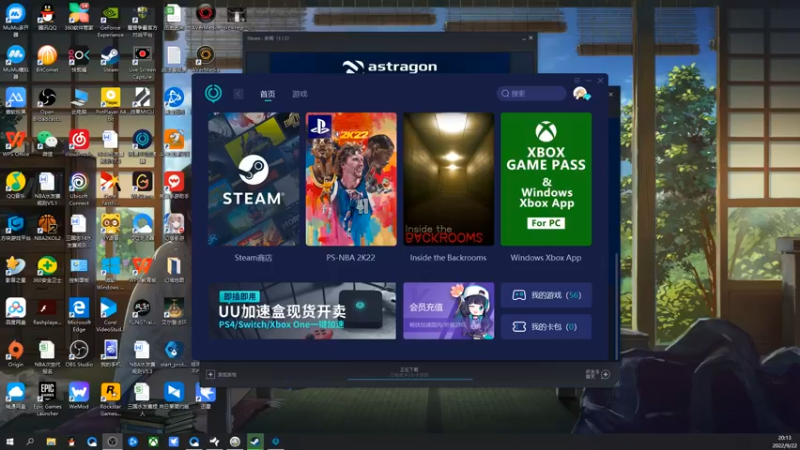
Task: Launch the Steam desktop shortcut
Action: (x=110, y=59)
